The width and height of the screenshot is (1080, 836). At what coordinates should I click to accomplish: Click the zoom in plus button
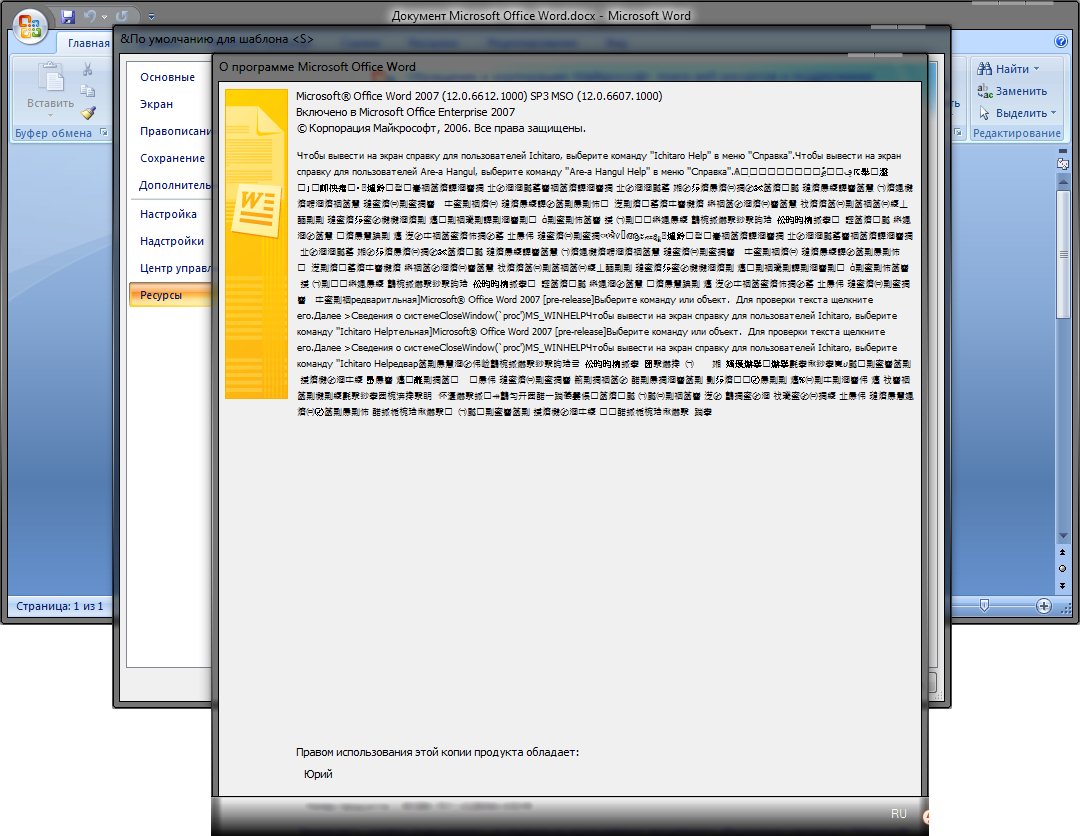click(1043, 606)
